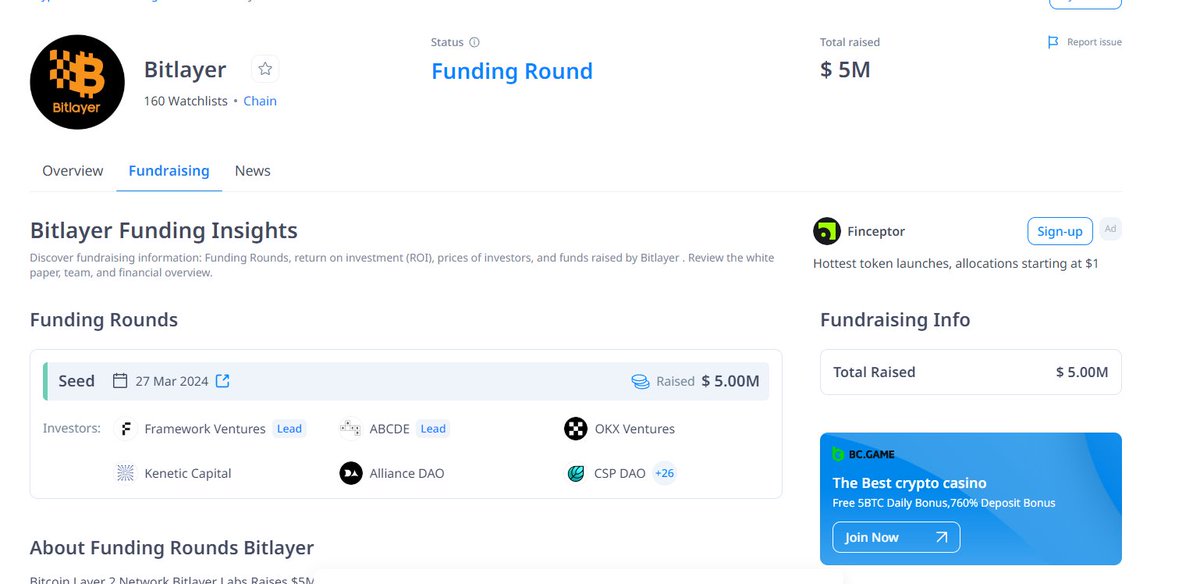Open OKX Ventures investor link
This screenshot has width=1200, height=584.
pyautogui.click(x=635, y=429)
